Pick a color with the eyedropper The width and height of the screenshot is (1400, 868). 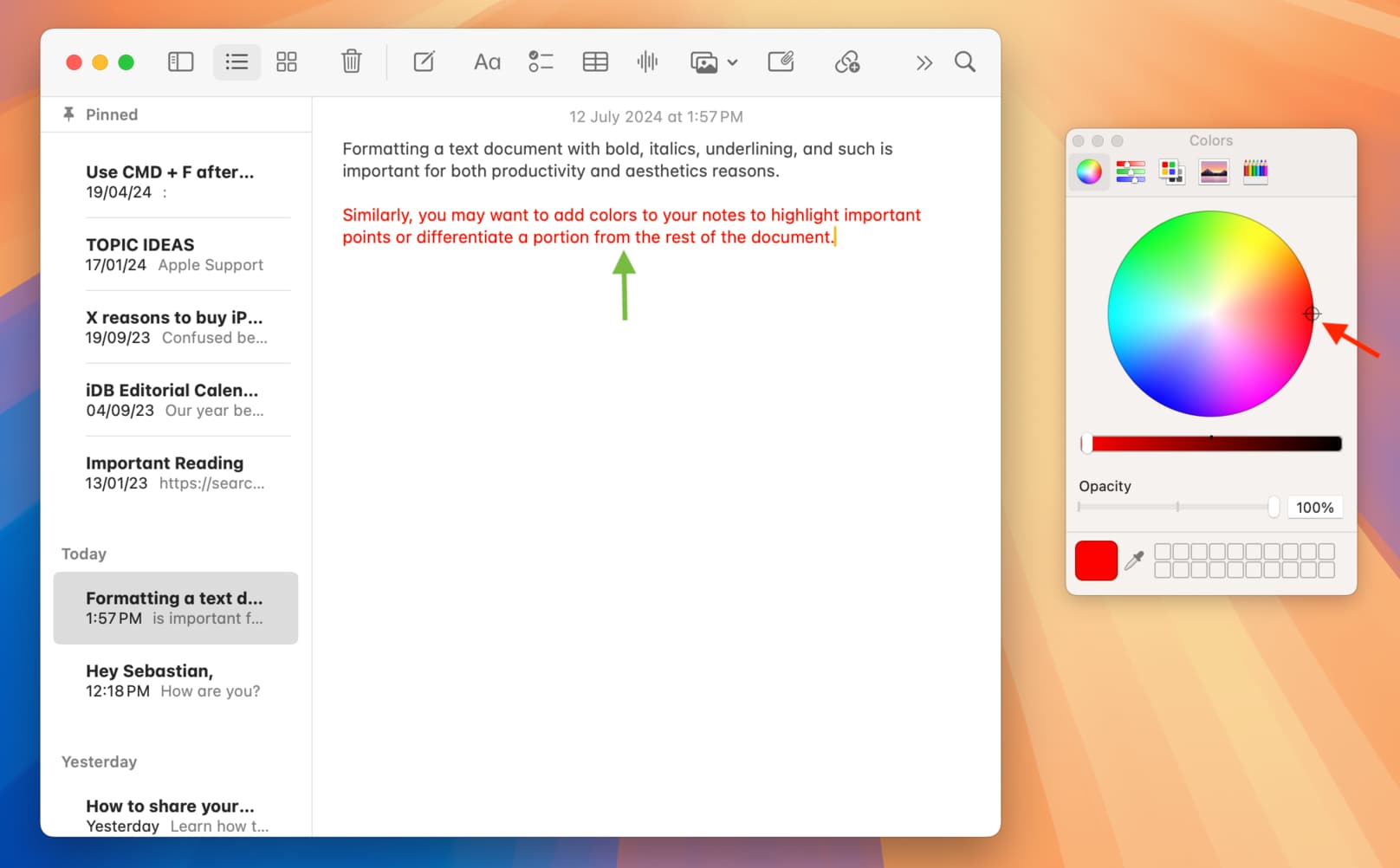1134,561
